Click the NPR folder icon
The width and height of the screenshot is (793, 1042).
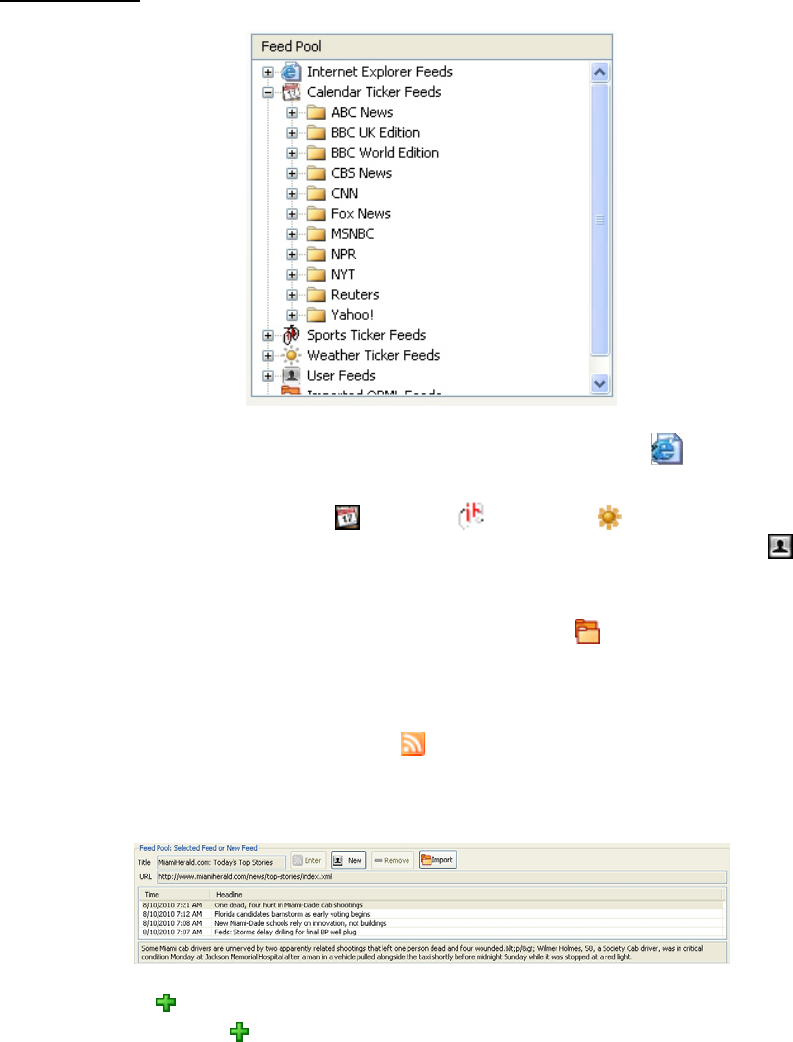tap(316, 254)
